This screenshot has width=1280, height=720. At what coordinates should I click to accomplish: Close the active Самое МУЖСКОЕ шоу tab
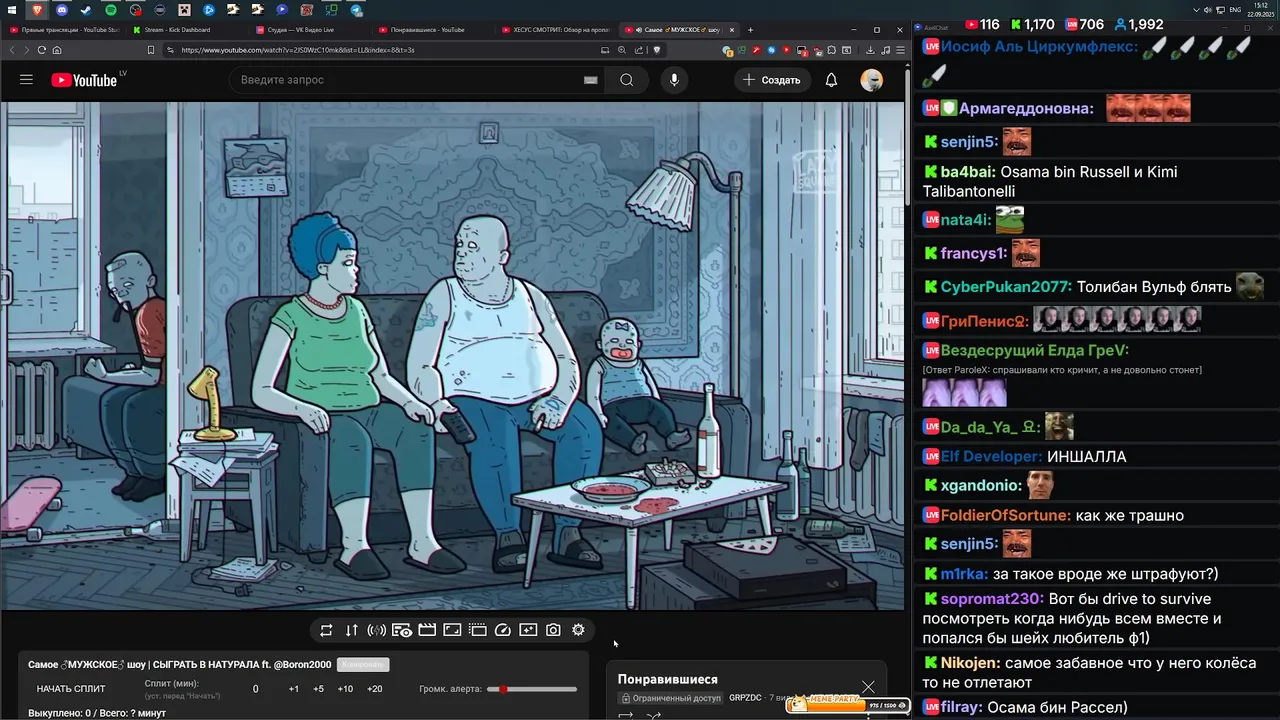pos(731,30)
